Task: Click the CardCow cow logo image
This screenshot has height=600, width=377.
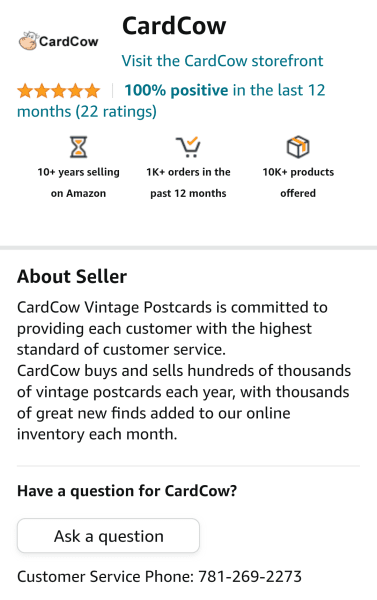Action: tap(58, 41)
